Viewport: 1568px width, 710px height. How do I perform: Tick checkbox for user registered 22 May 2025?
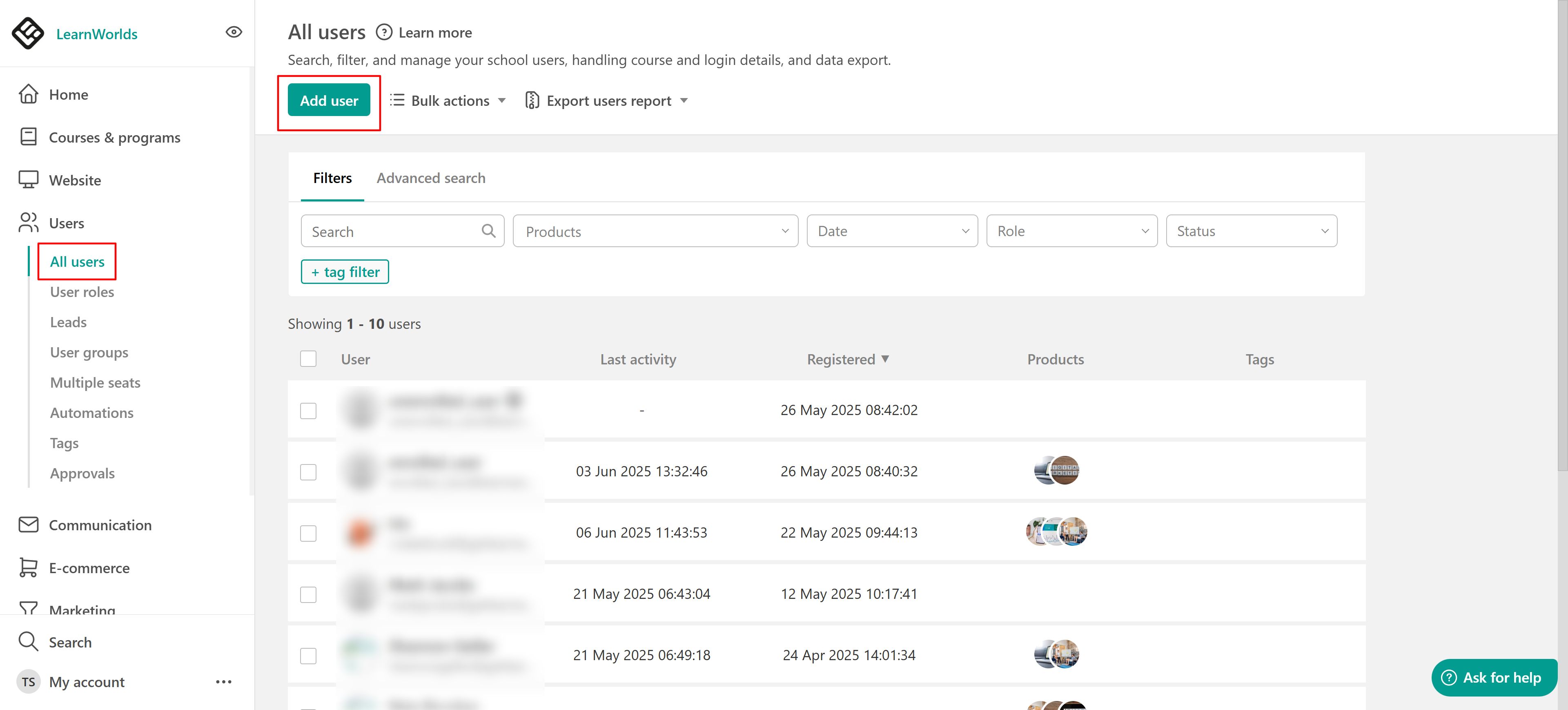point(308,533)
